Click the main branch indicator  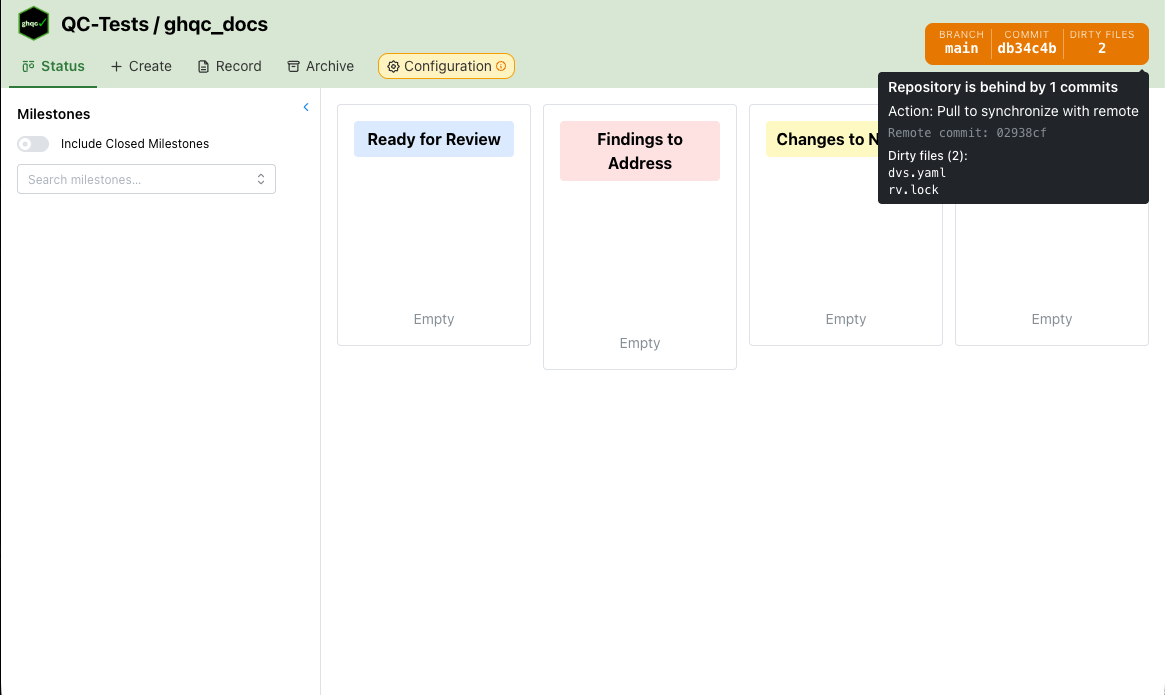point(961,43)
